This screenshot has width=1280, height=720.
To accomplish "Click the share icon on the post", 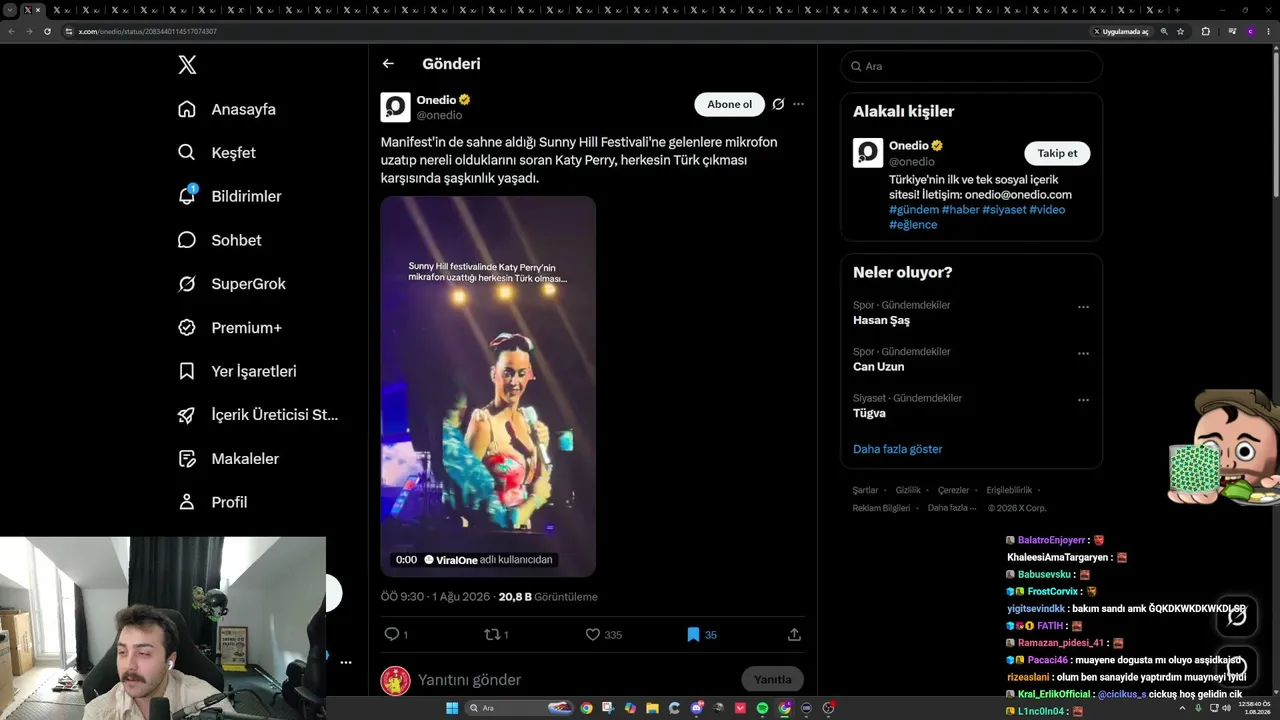I will [794, 634].
